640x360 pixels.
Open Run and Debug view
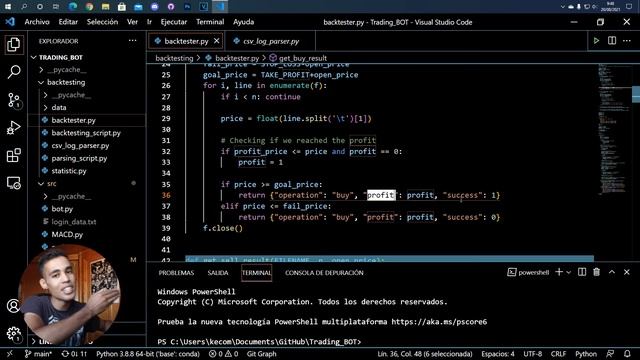coord(13,128)
